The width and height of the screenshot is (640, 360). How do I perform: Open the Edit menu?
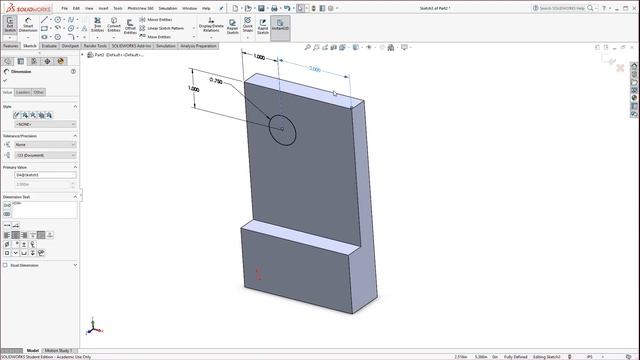pyautogui.click(x=76, y=8)
